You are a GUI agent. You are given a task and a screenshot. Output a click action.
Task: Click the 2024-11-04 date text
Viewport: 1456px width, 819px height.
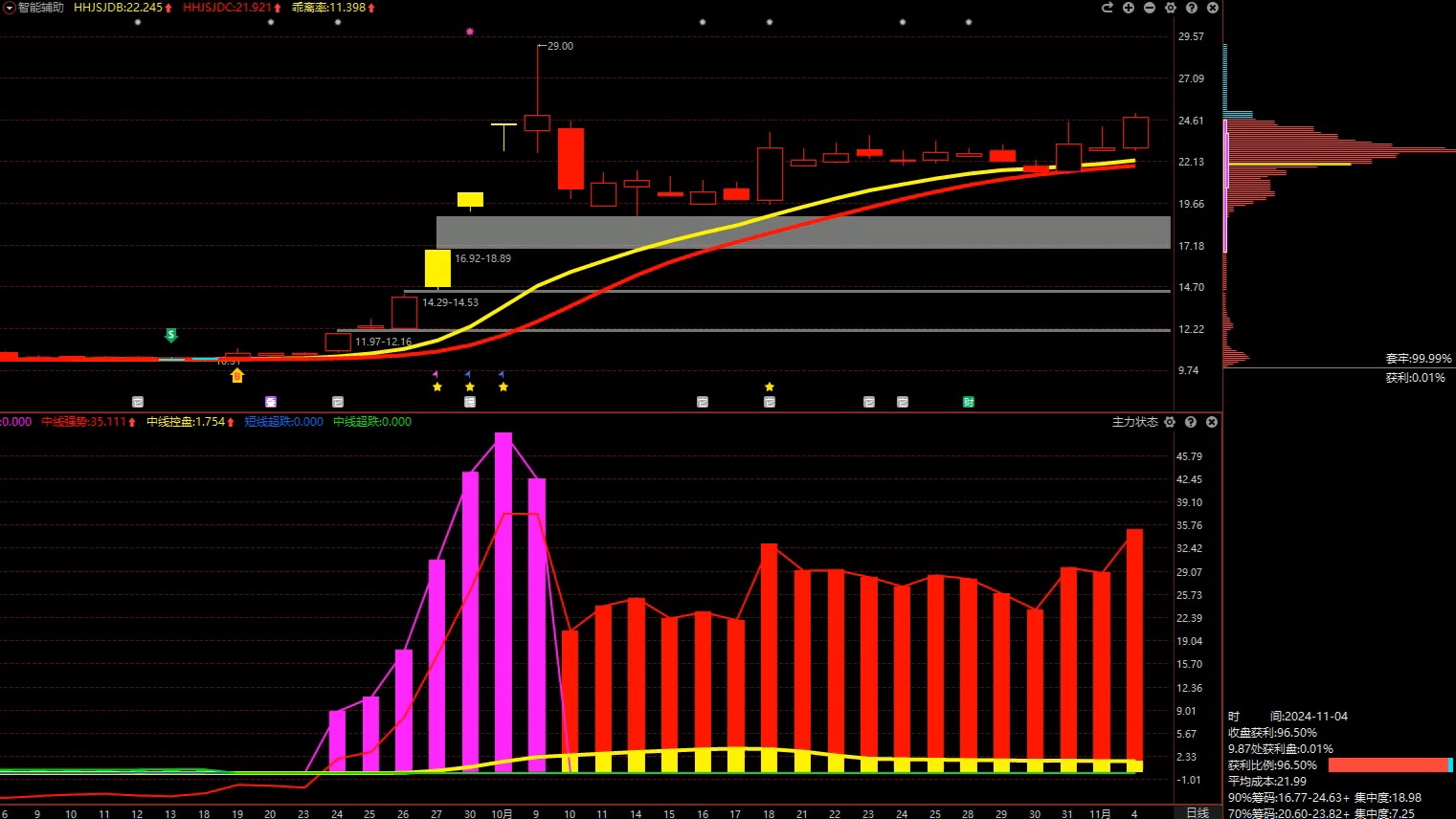pyautogui.click(x=1315, y=717)
